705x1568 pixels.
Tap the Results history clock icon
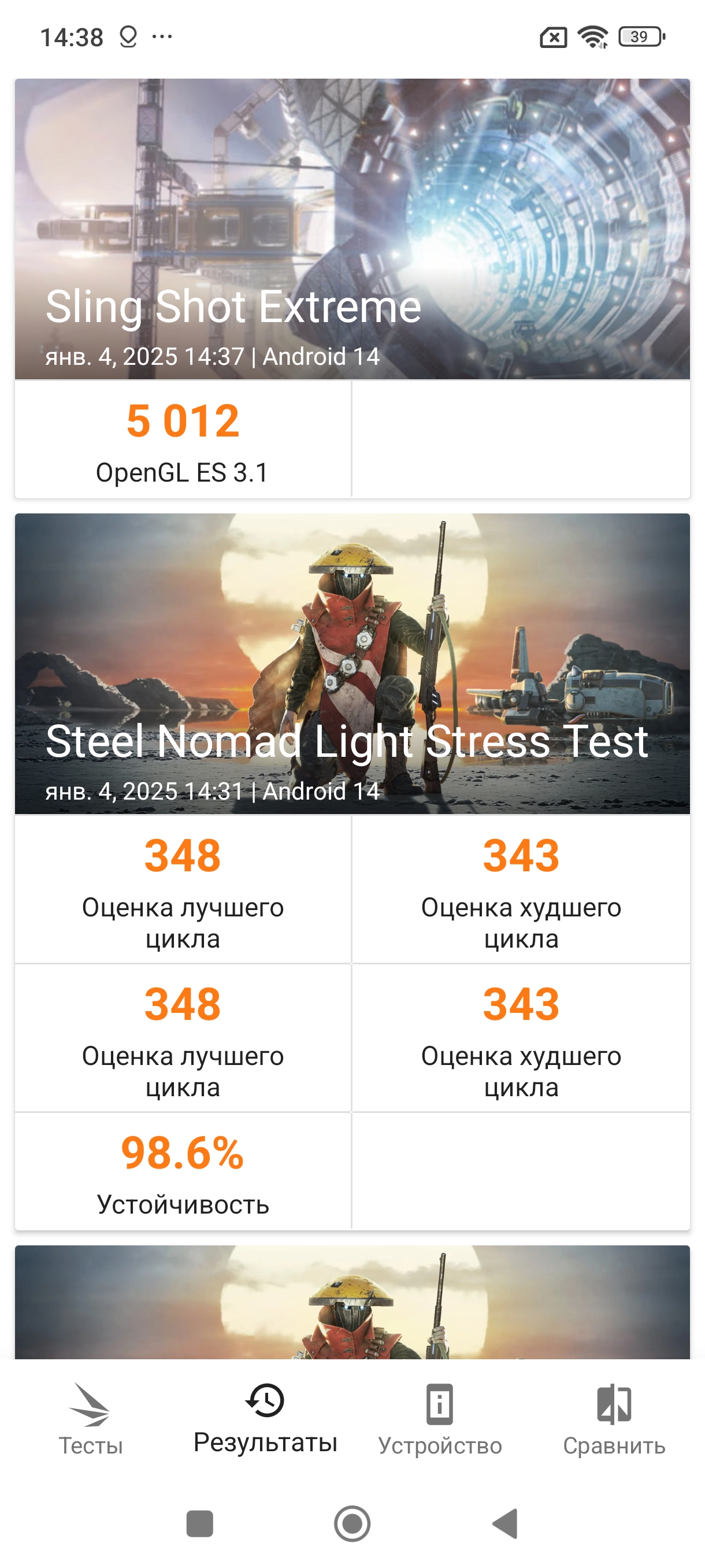265,1399
